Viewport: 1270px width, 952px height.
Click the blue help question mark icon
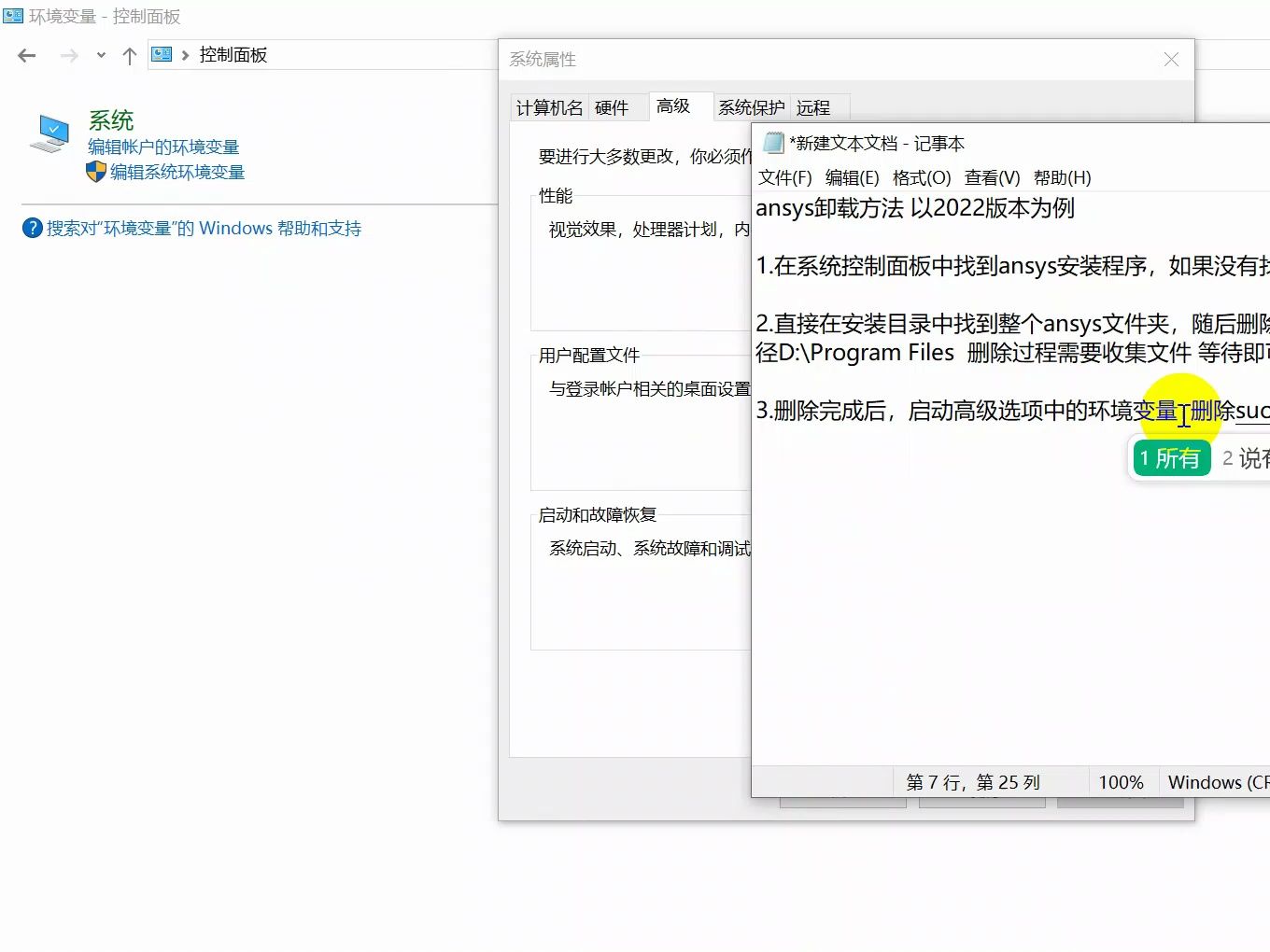coord(33,228)
